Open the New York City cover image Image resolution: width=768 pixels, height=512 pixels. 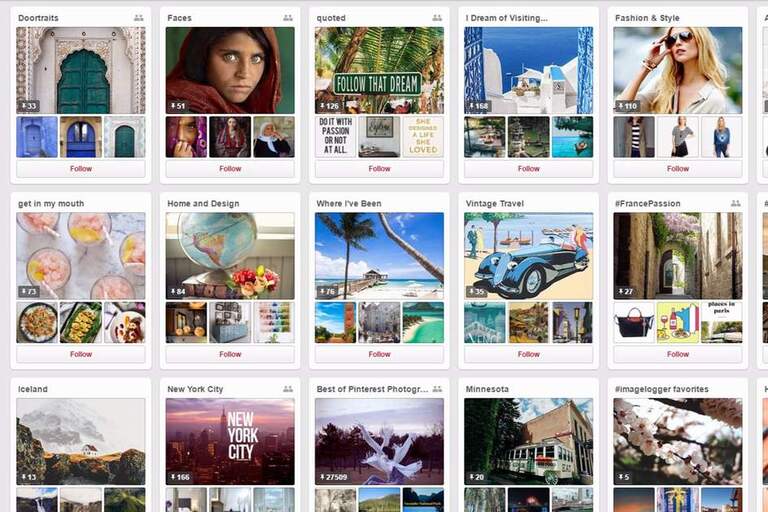(x=230, y=441)
